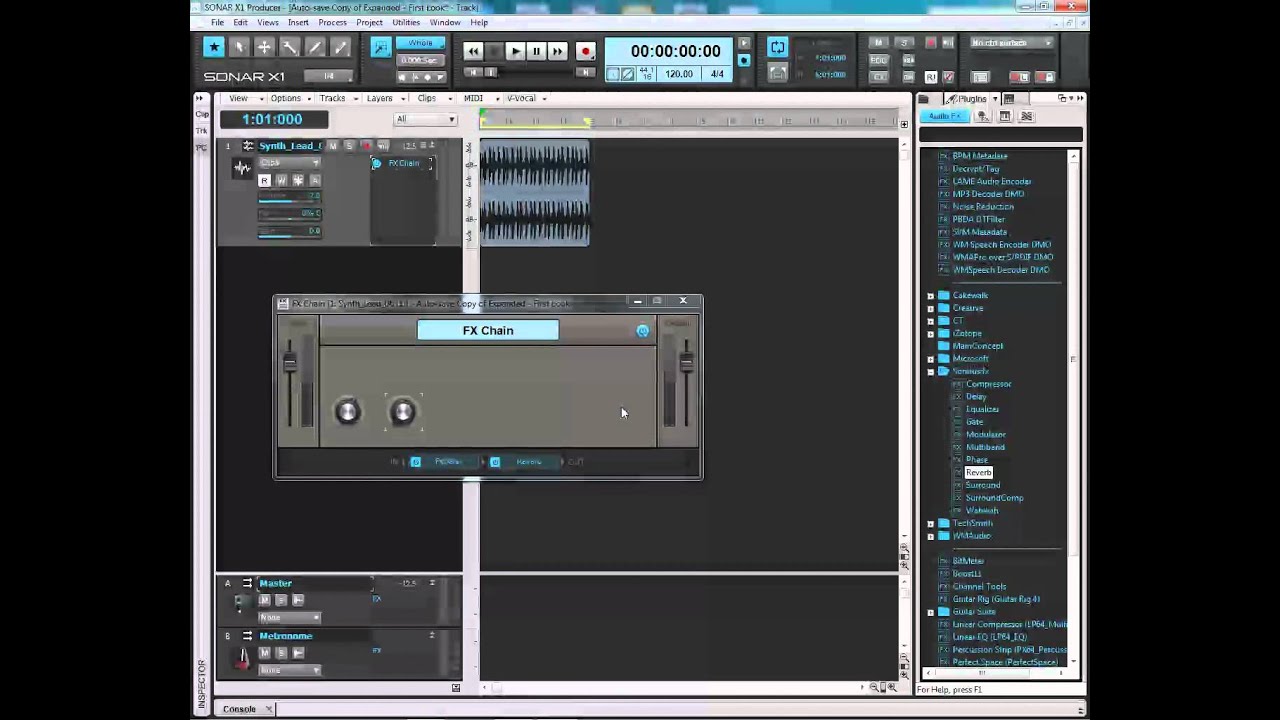
Task: Open the Process menu
Action: point(332,22)
